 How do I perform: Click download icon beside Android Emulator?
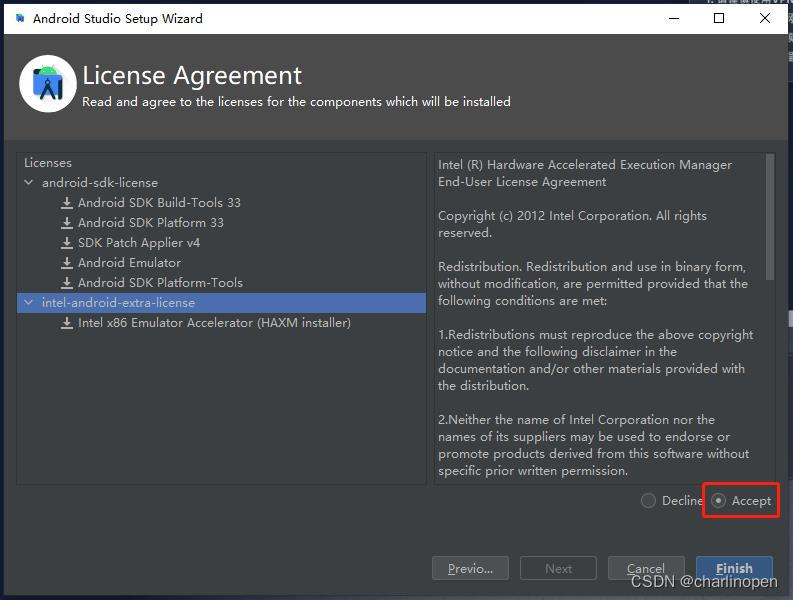[67, 263]
